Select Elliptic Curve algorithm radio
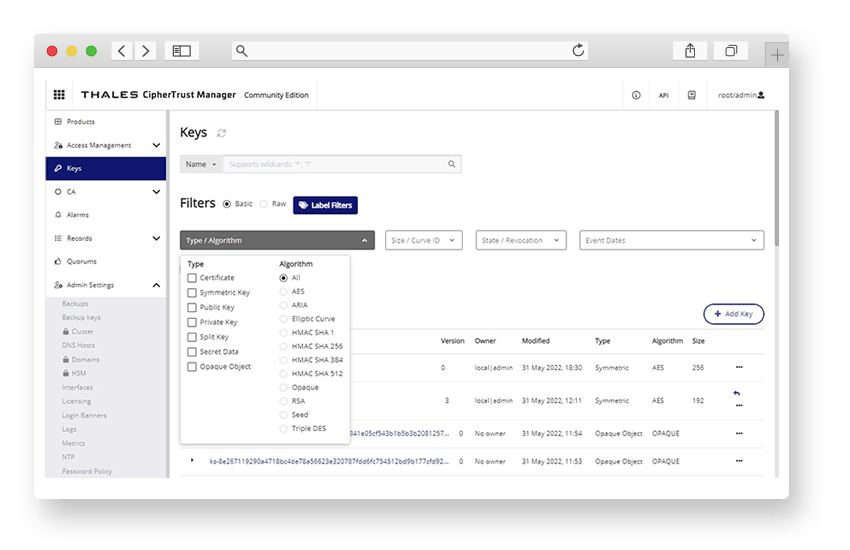The image size is (850, 550). pos(284,319)
